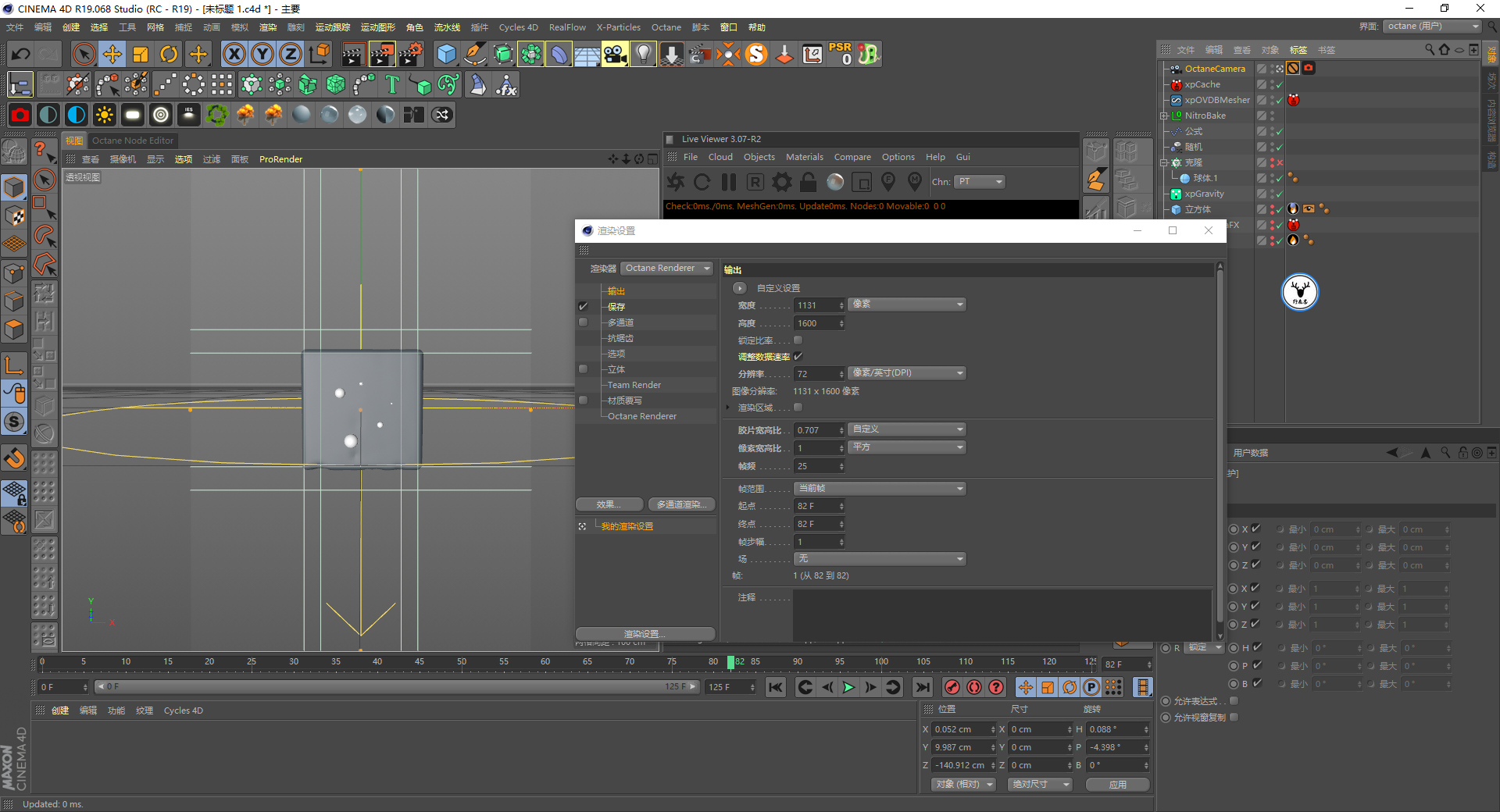Select the spline Pen tool

coord(475,54)
